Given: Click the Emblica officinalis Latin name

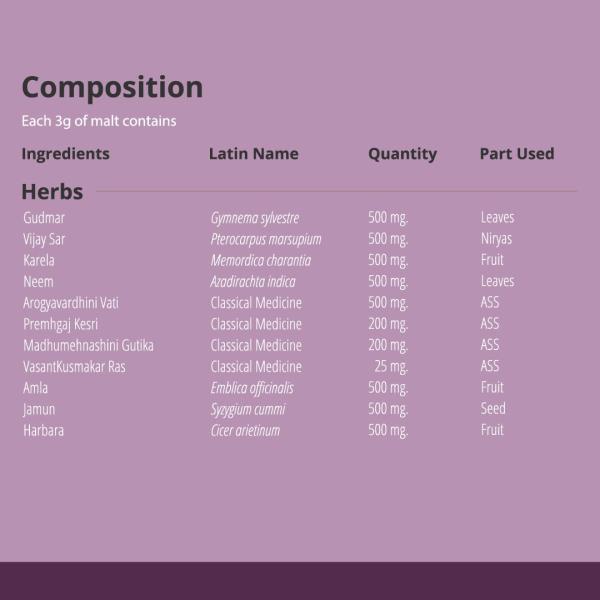Looking at the screenshot, I should coord(251,388).
